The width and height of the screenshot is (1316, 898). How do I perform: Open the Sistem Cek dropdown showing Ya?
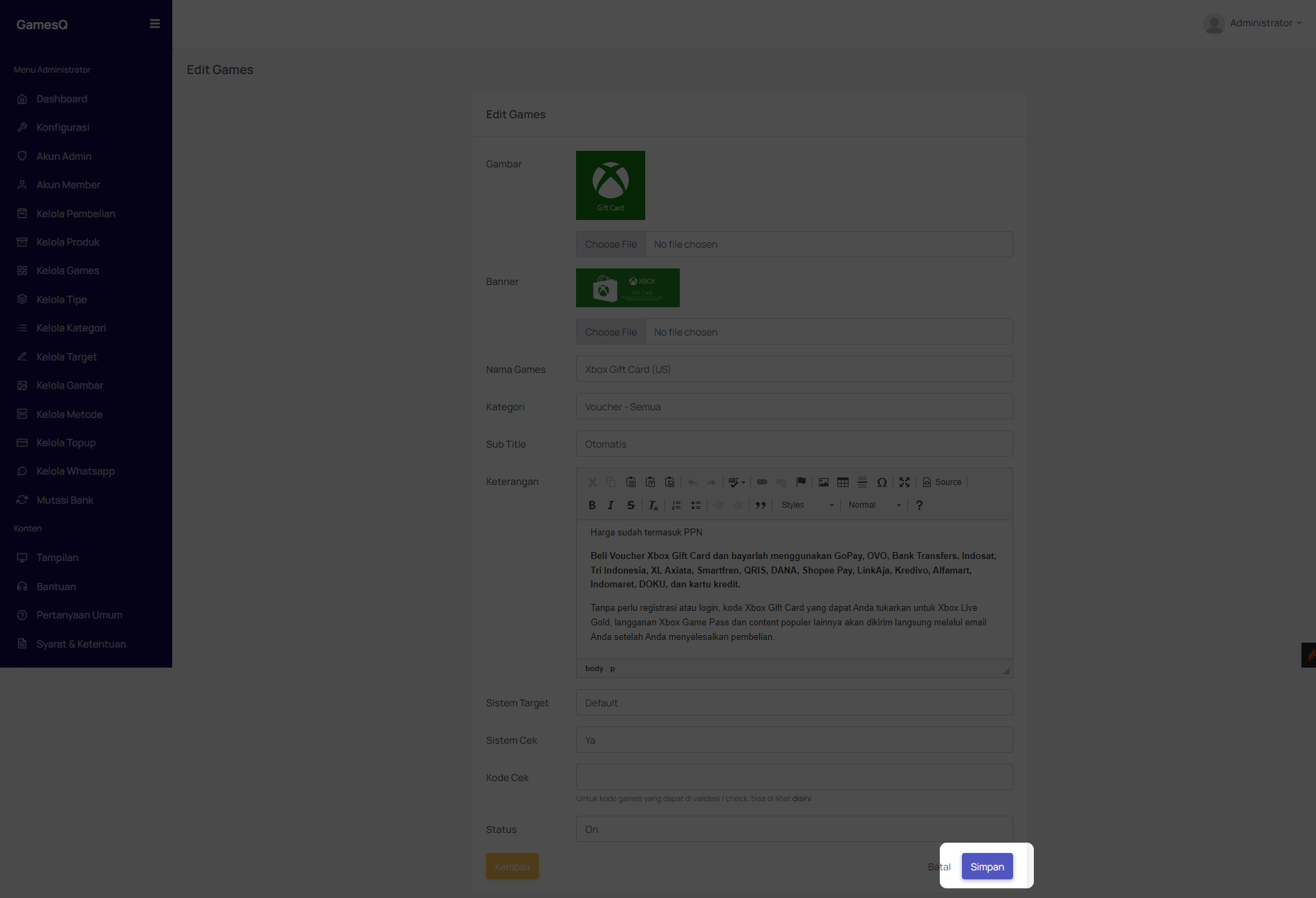coord(795,740)
